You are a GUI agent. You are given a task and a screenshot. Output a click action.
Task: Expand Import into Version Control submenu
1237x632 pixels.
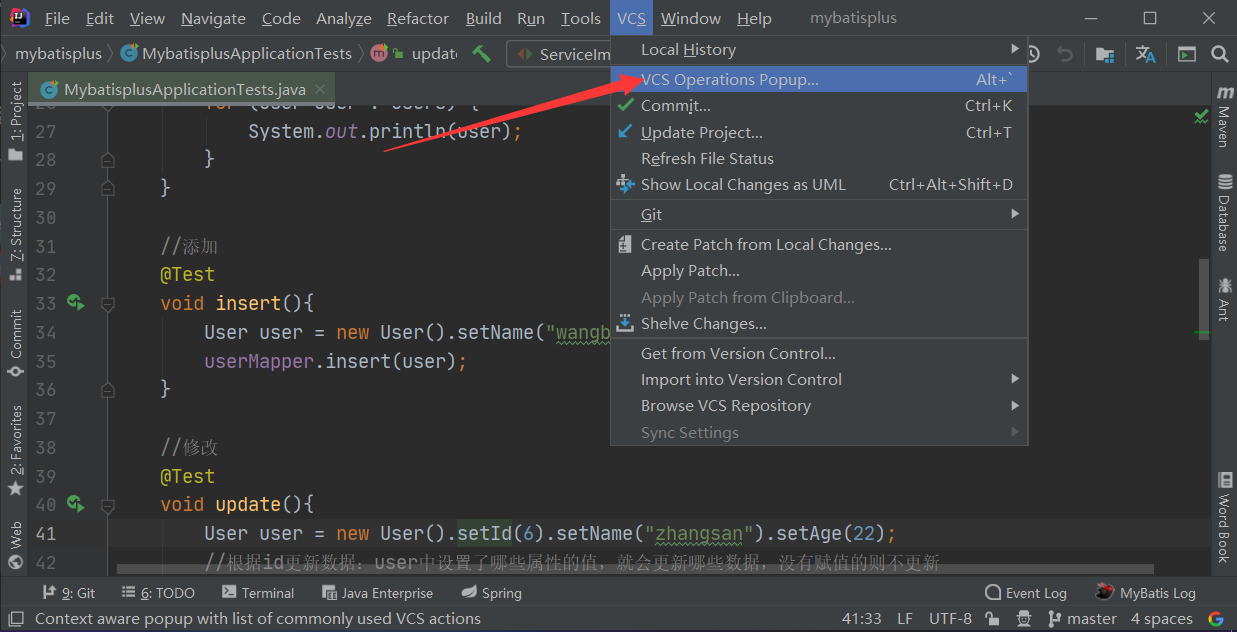pos(819,379)
